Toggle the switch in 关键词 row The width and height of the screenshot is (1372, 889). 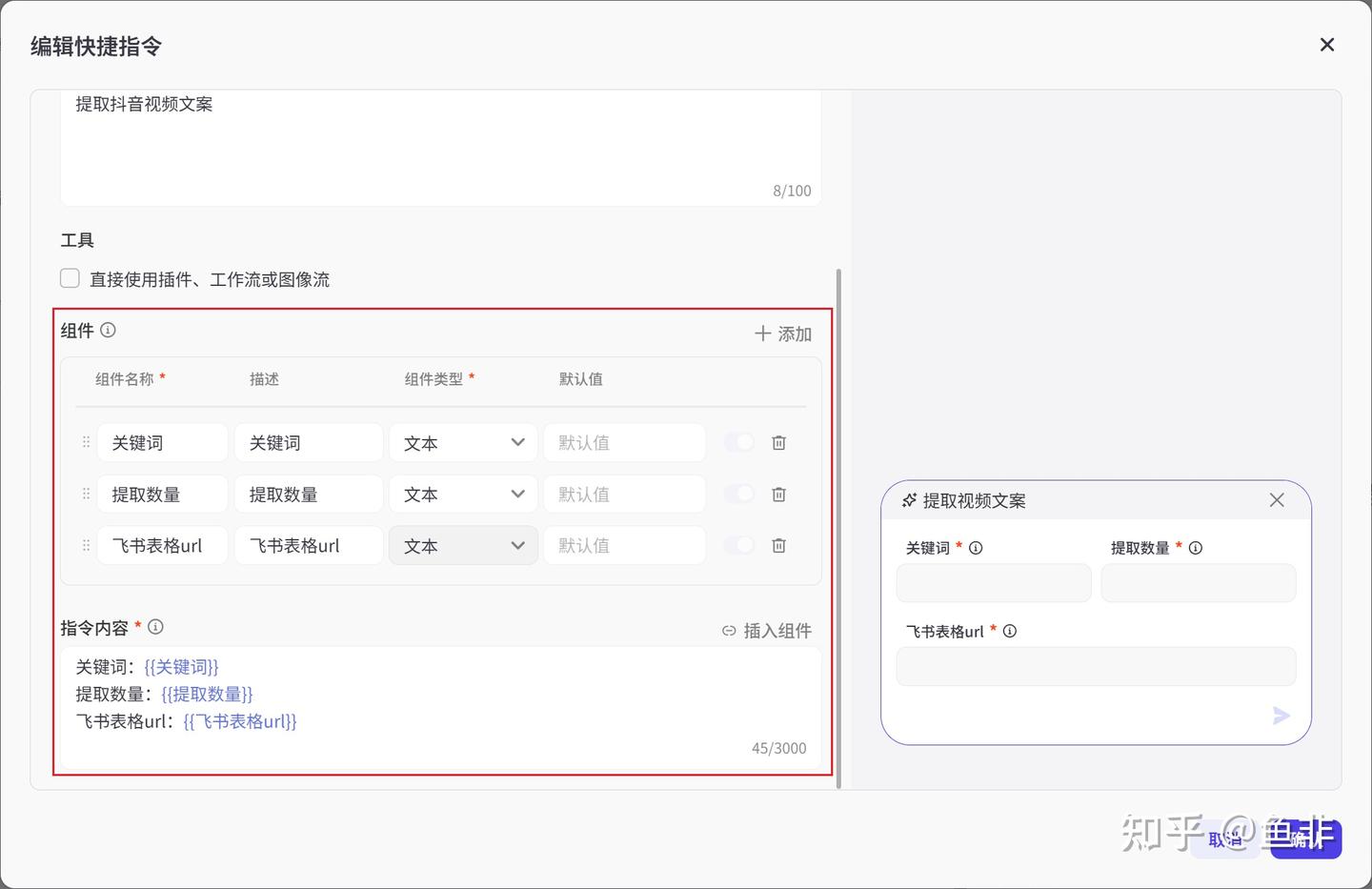[738, 442]
